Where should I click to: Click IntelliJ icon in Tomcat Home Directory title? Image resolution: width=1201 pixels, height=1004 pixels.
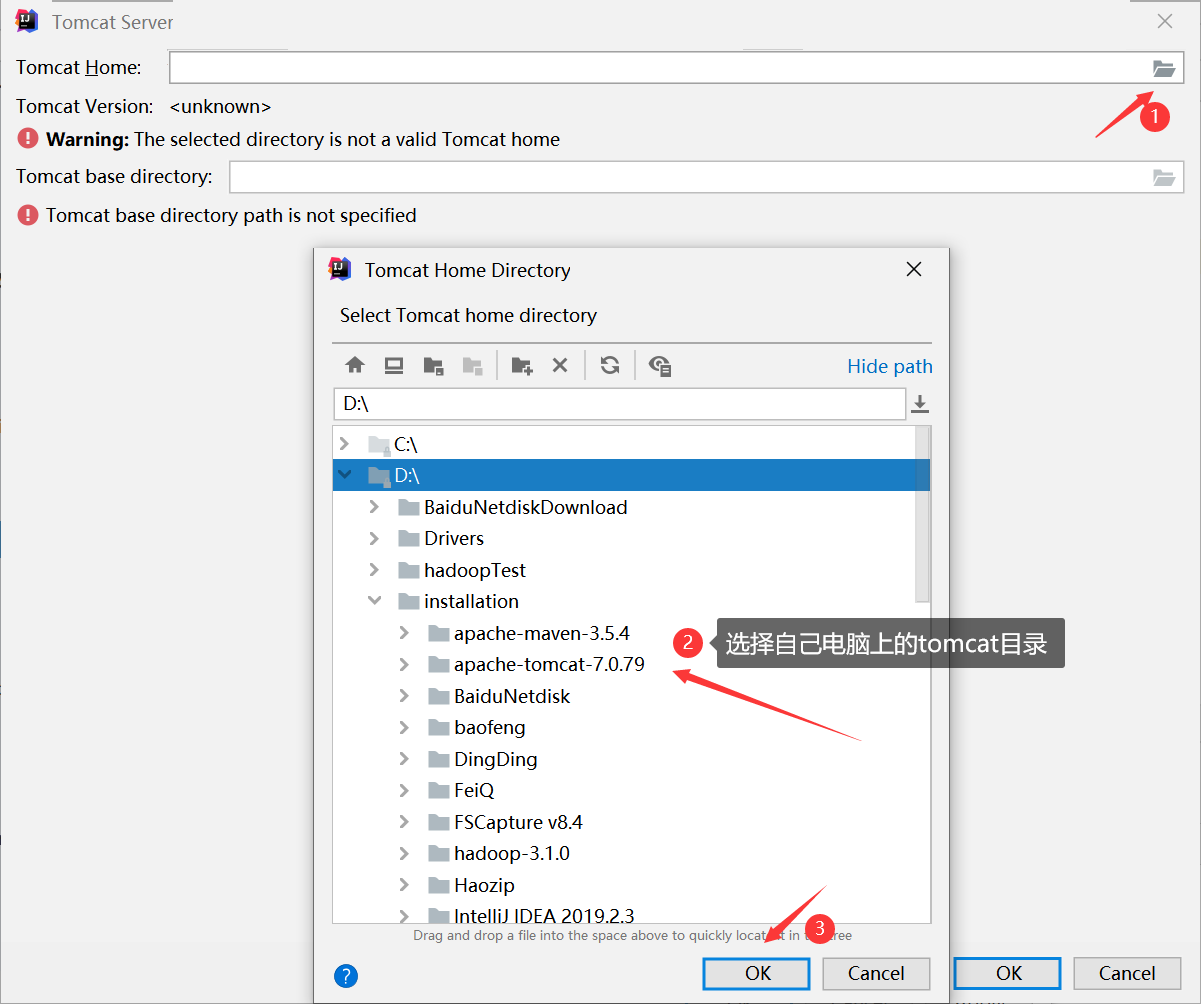point(340,269)
